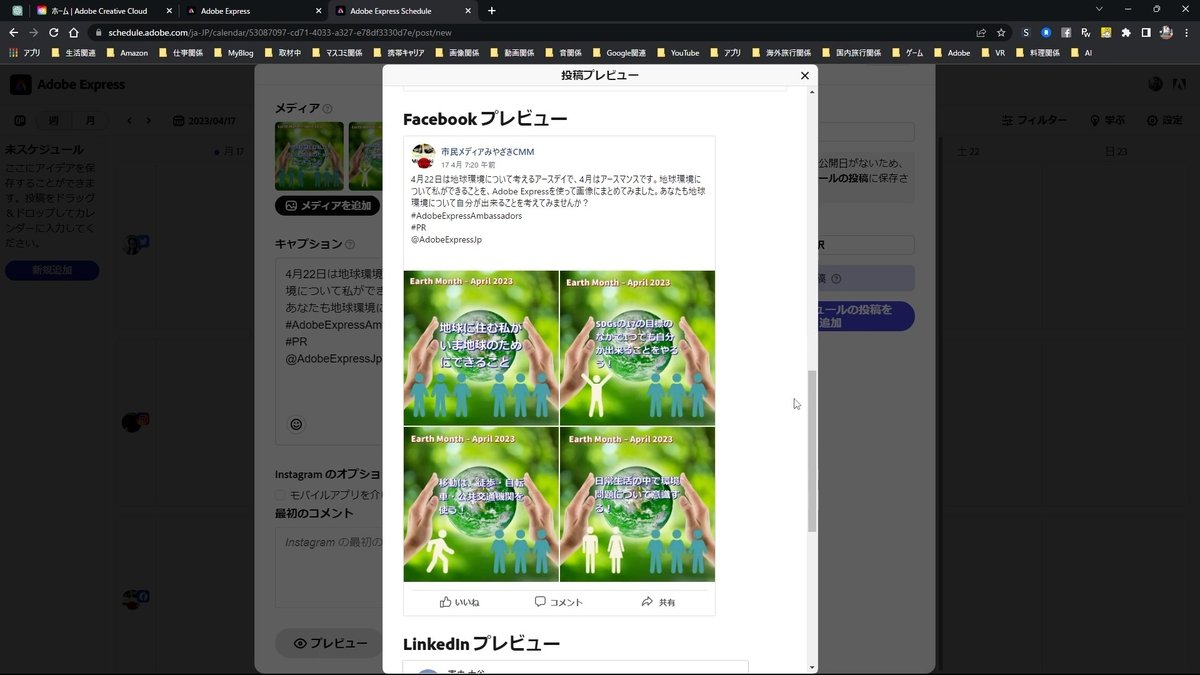Viewport: 1200px width, 675px height.
Task: Open the 日常生活の中で環境問題 preview image
Action: tap(637, 504)
